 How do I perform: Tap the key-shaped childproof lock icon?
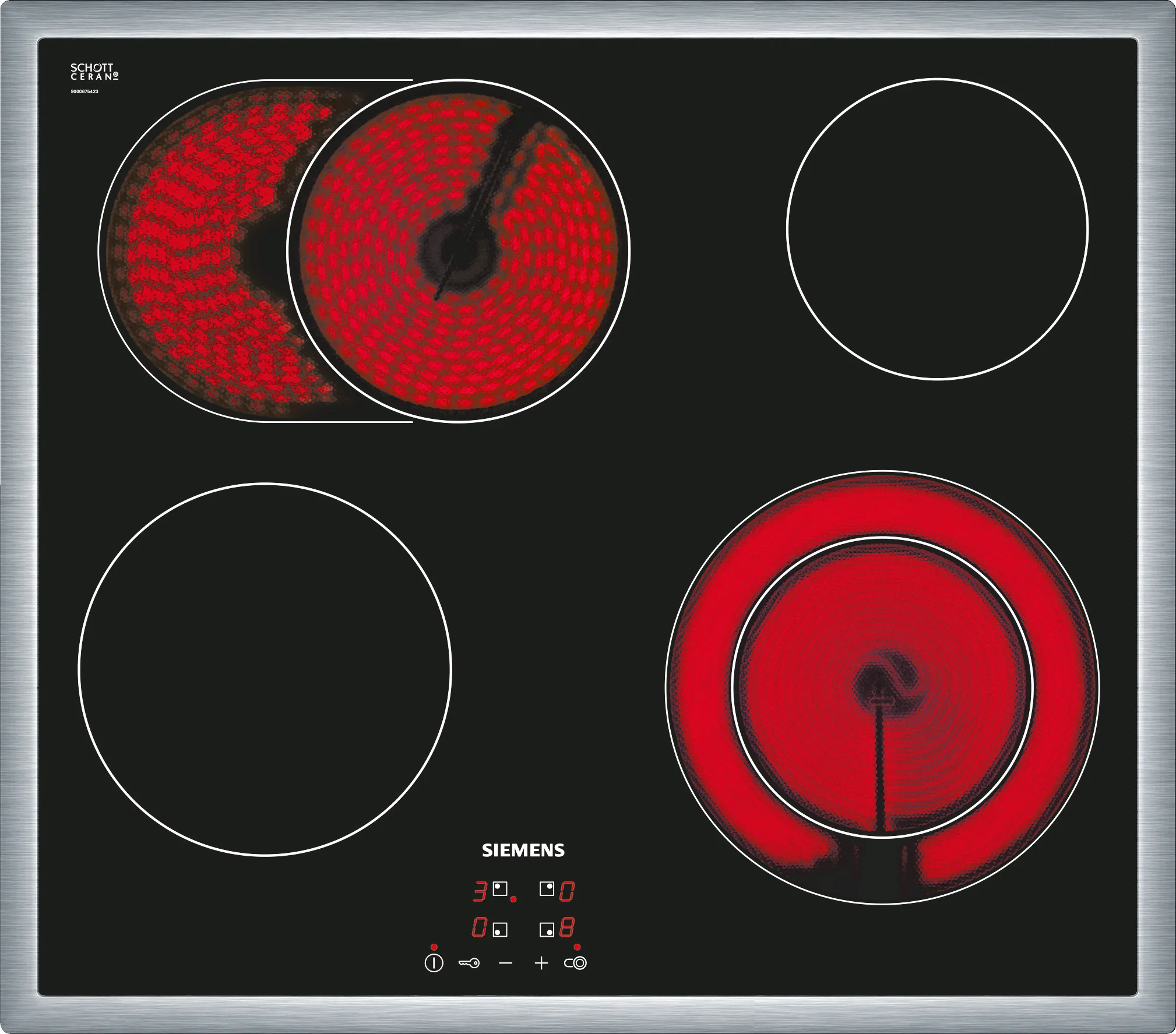469,963
